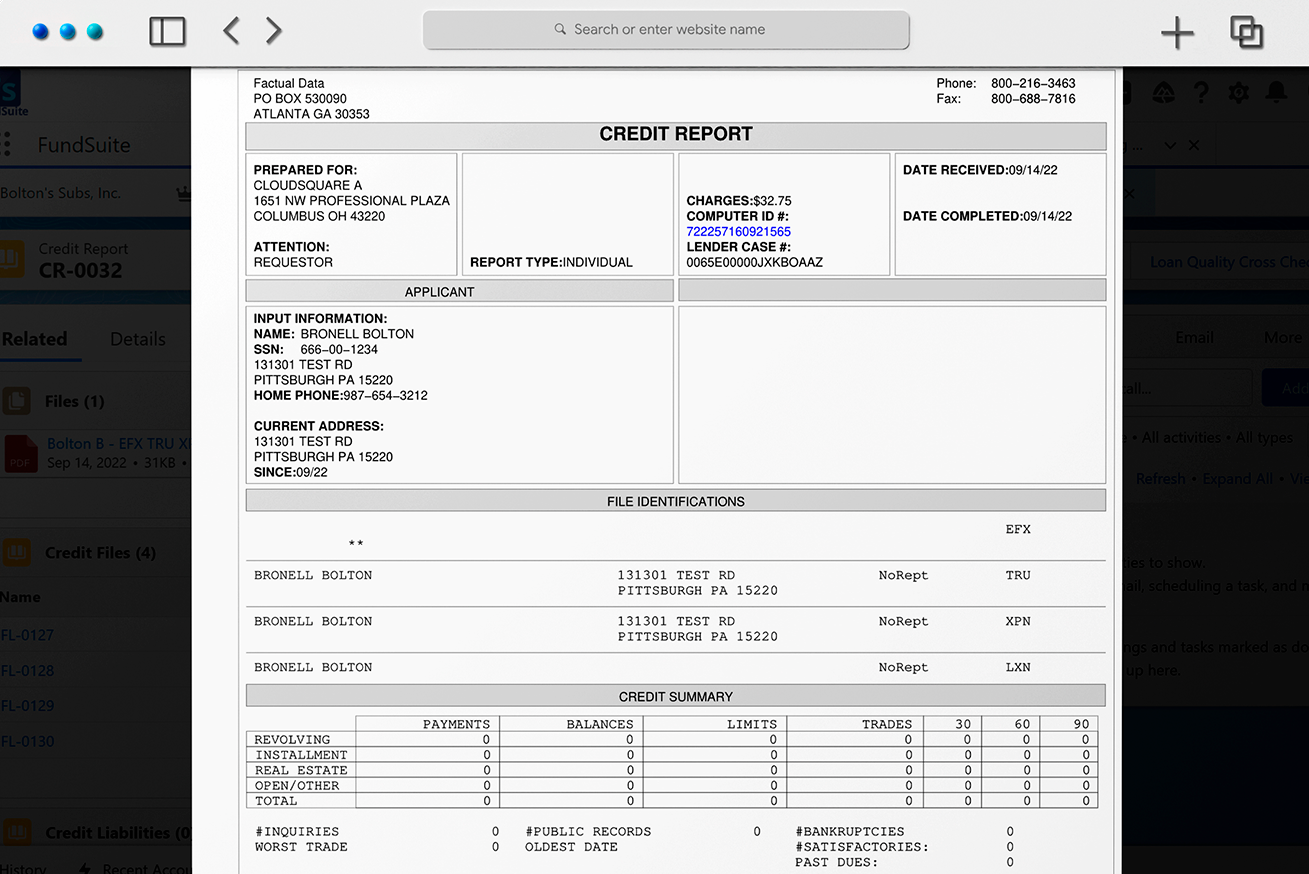View notifications via the bell icon
Viewport: 1309px width, 874px height.
(1276, 92)
